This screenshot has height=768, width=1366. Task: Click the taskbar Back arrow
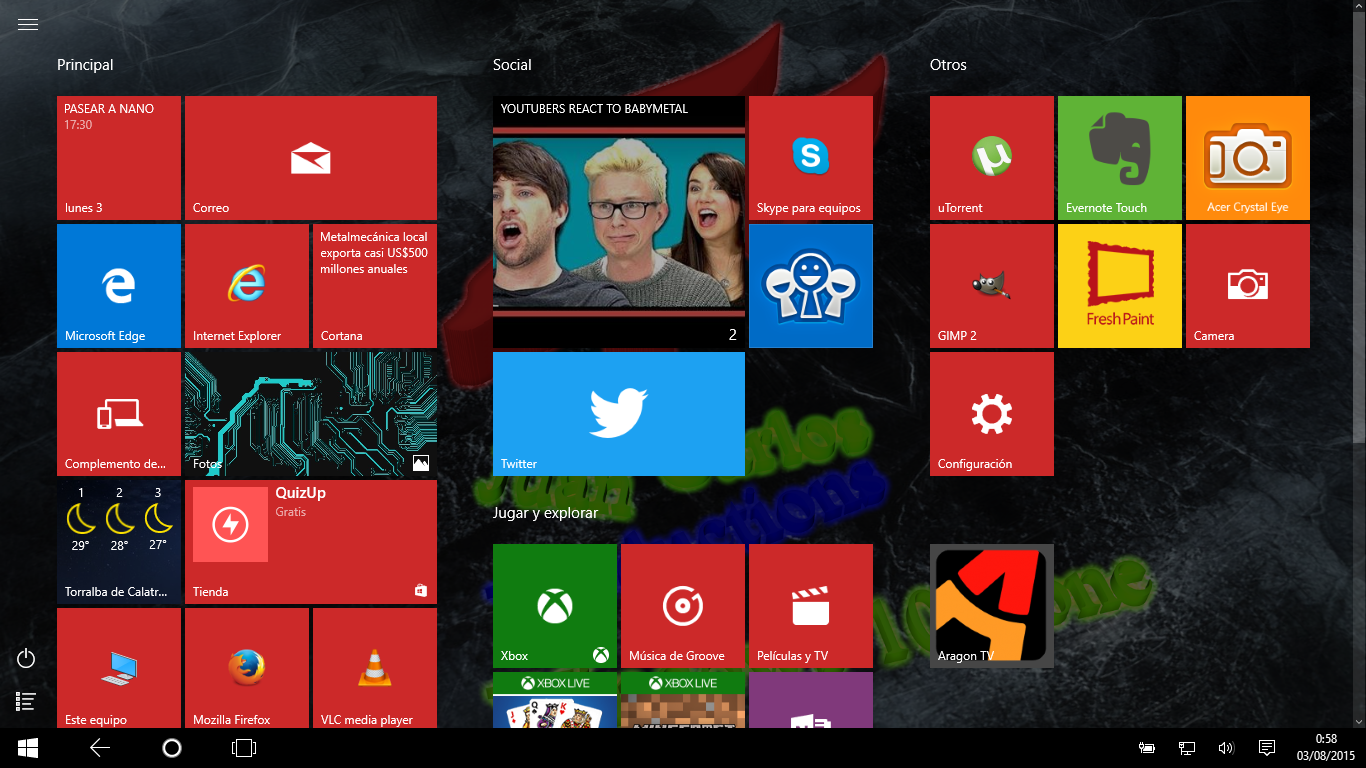(x=100, y=748)
